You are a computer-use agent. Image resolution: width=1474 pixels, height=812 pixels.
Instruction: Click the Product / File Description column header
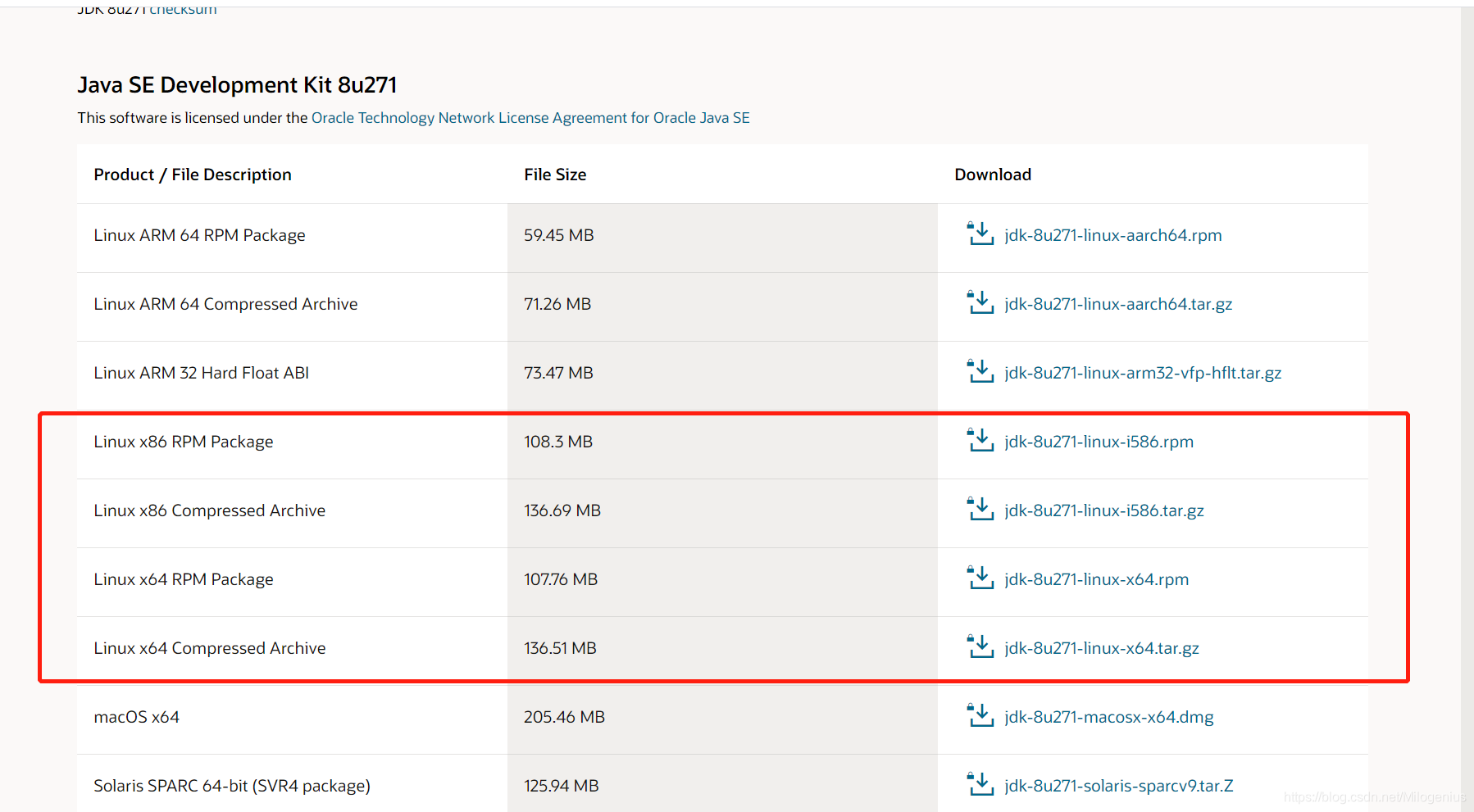[193, 175]
